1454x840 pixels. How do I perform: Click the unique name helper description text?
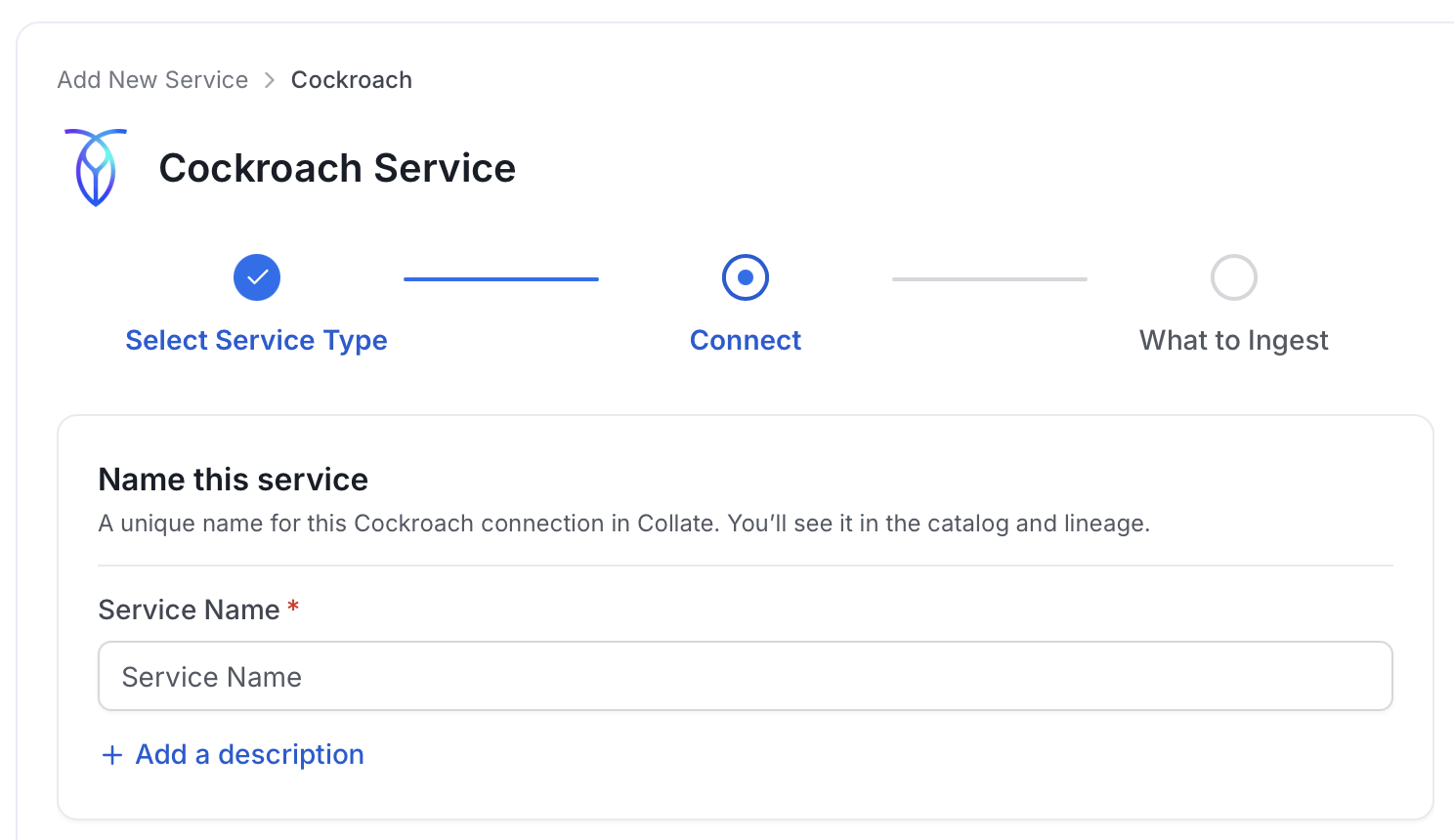624,524
